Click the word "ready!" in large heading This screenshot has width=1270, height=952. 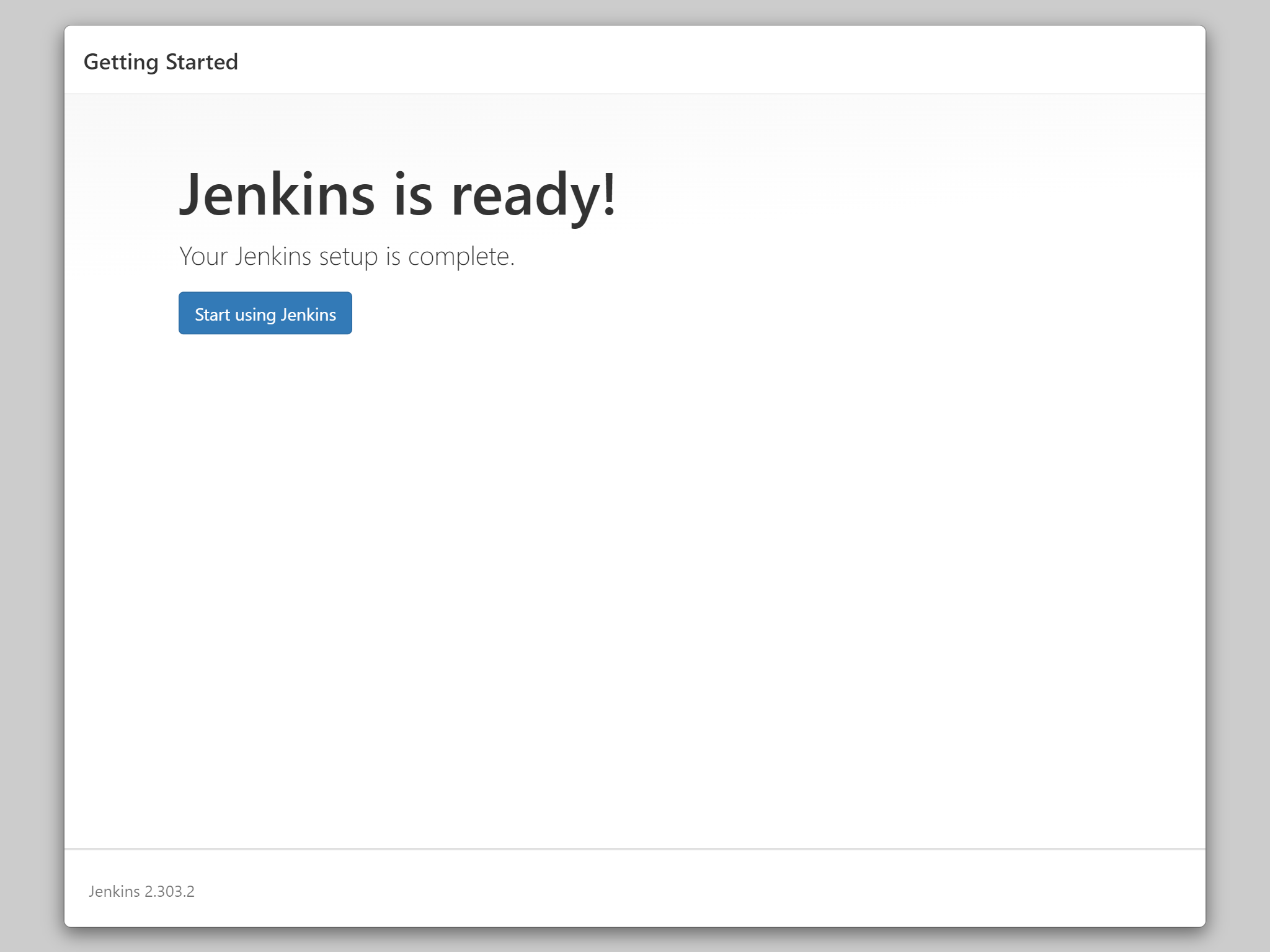tap(533, 196)
